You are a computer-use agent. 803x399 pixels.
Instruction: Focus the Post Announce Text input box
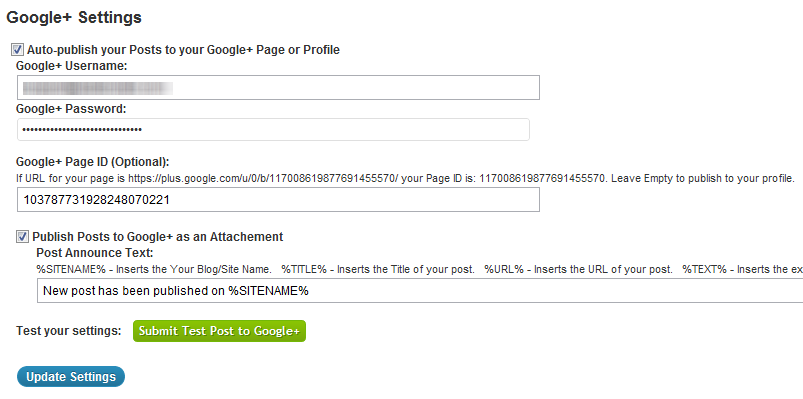pyautogui.click(x=420, y=291)
